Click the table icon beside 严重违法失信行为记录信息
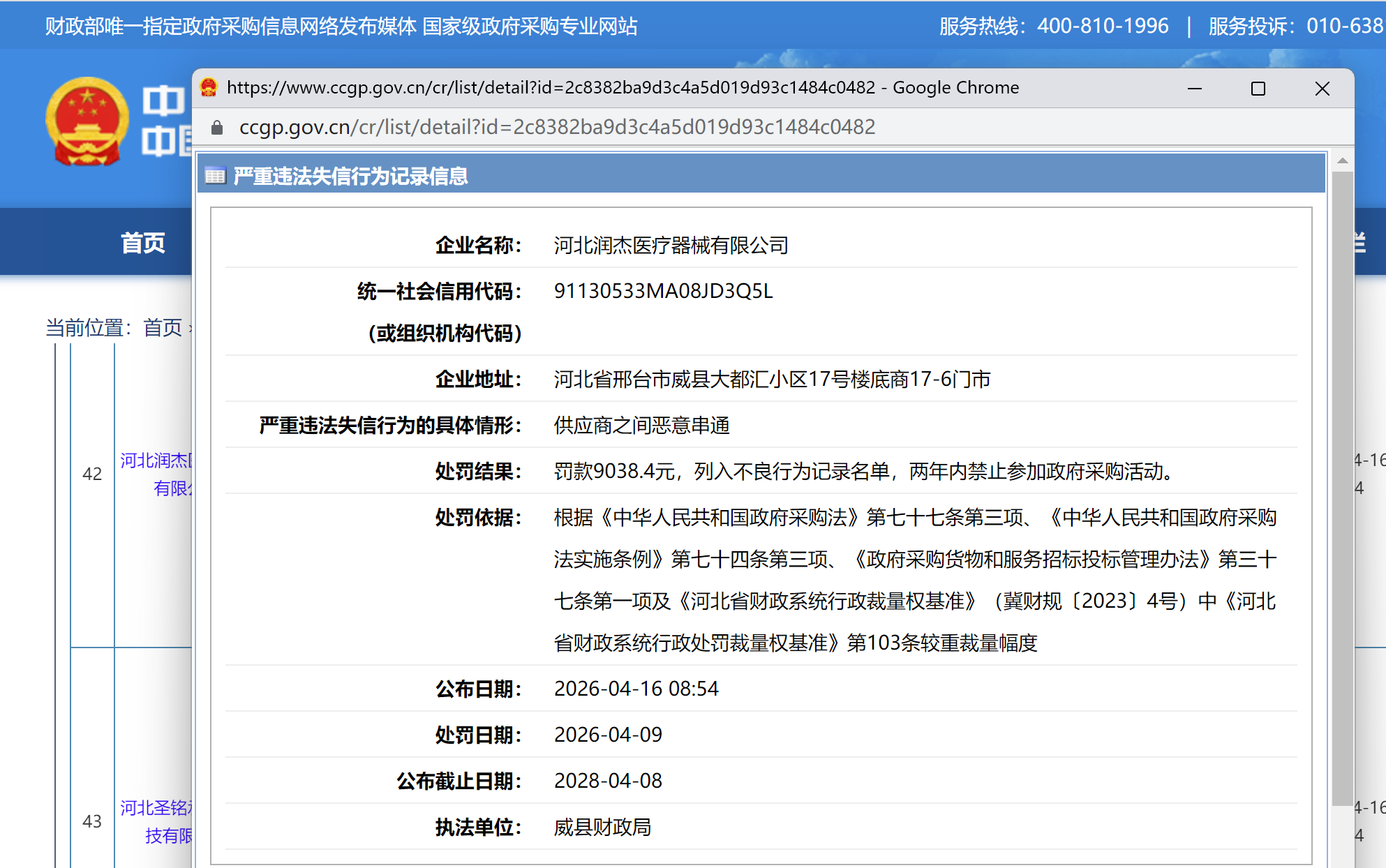 [x=215, y=176]
